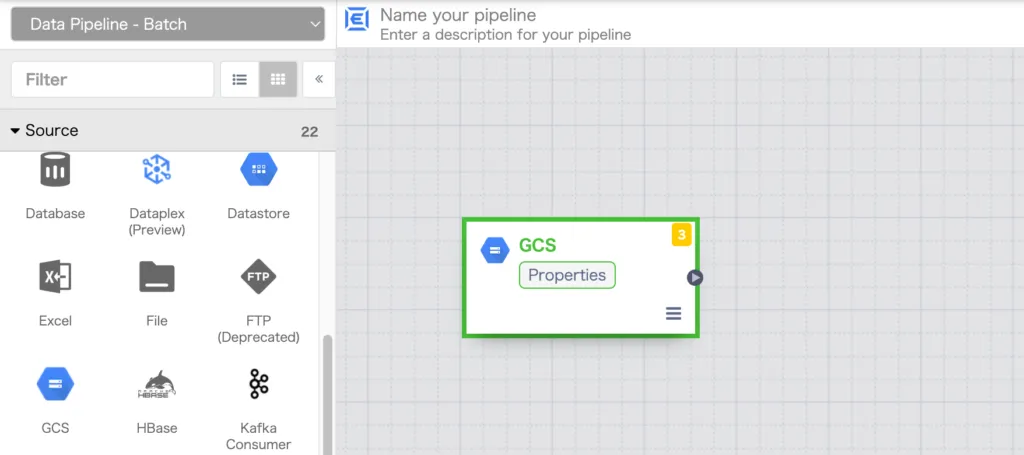Switch plugin palette to grid view
Image resolution: width=1024 pixels, height=455 pixels.
(278, 80)
